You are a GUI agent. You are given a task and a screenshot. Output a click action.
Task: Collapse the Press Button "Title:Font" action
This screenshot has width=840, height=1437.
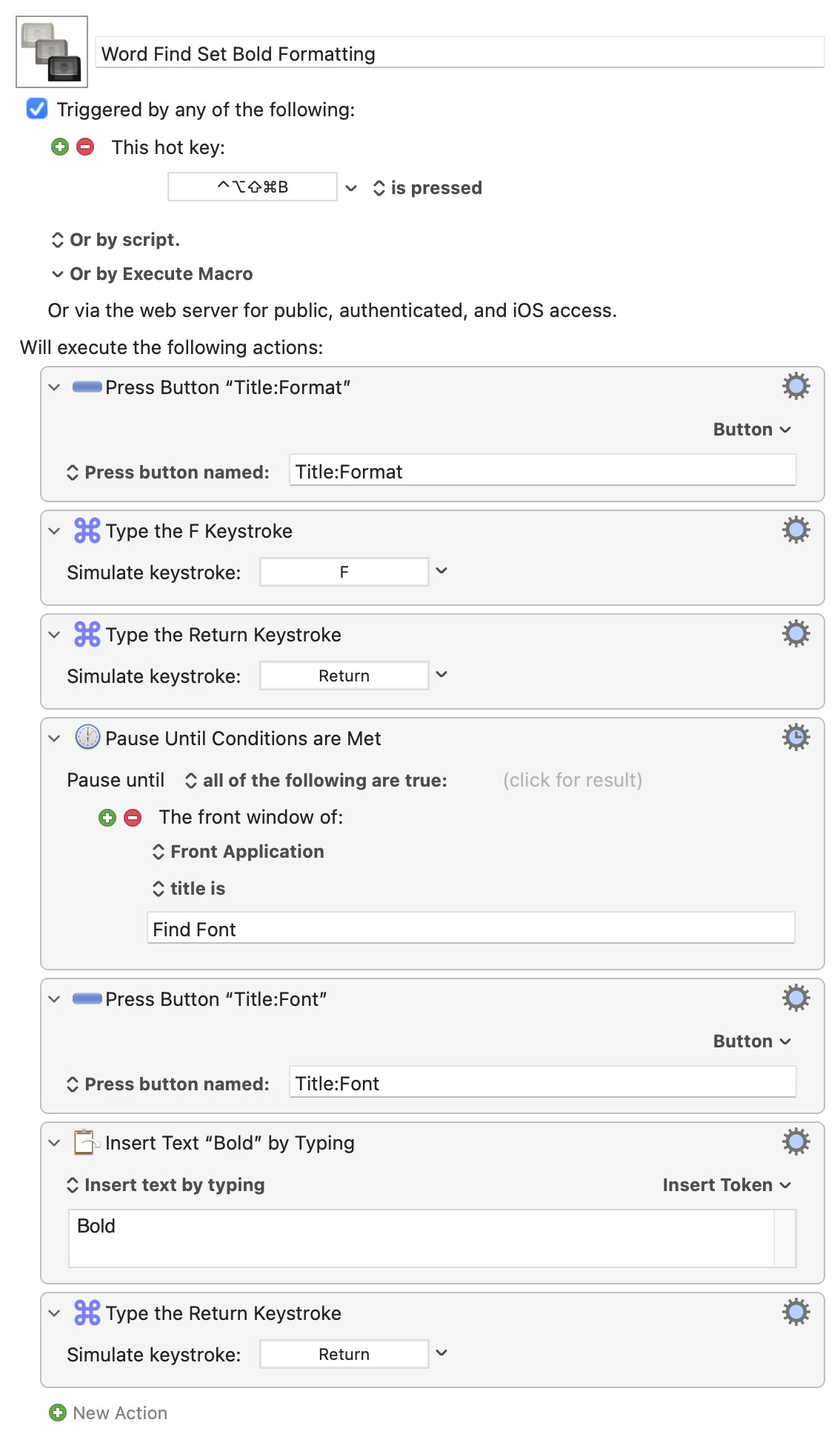(x=54, y=999)
